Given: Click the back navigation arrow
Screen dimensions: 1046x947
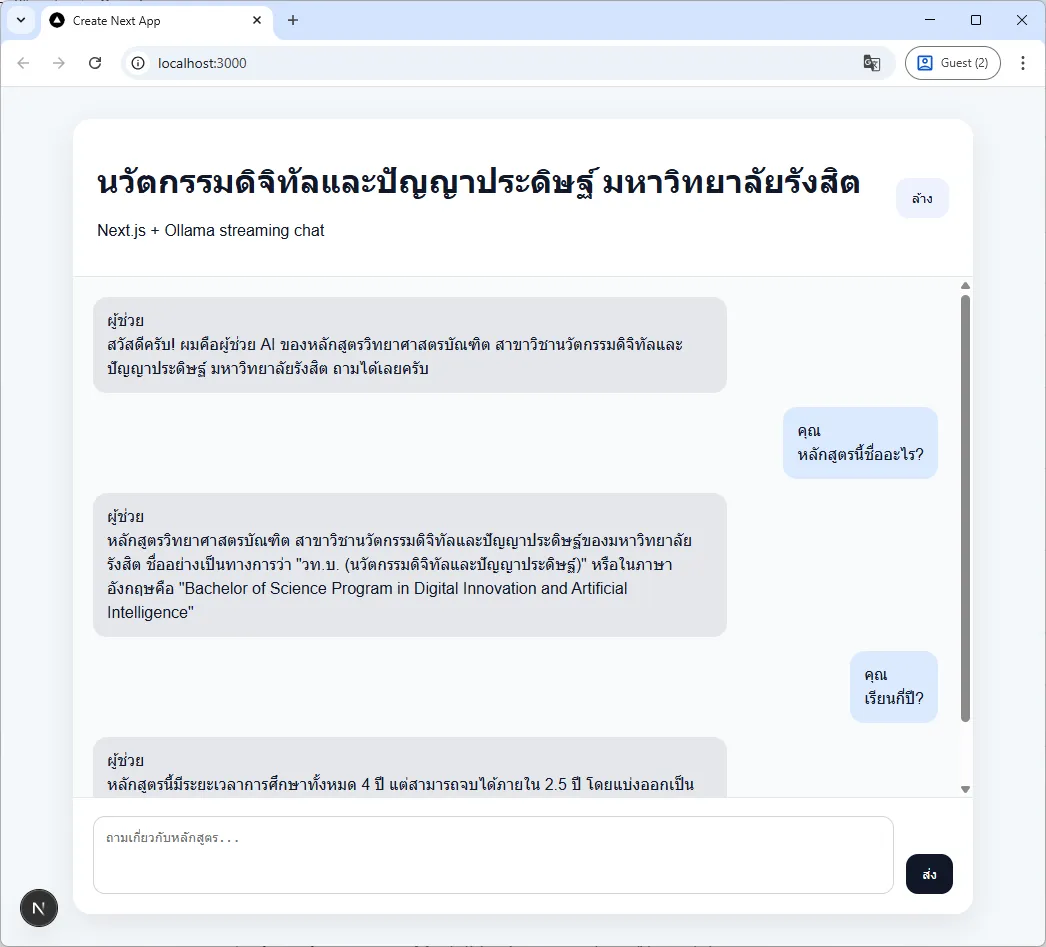Looking at the screenshot, I should pyautogui.click(x=23, y=62).
